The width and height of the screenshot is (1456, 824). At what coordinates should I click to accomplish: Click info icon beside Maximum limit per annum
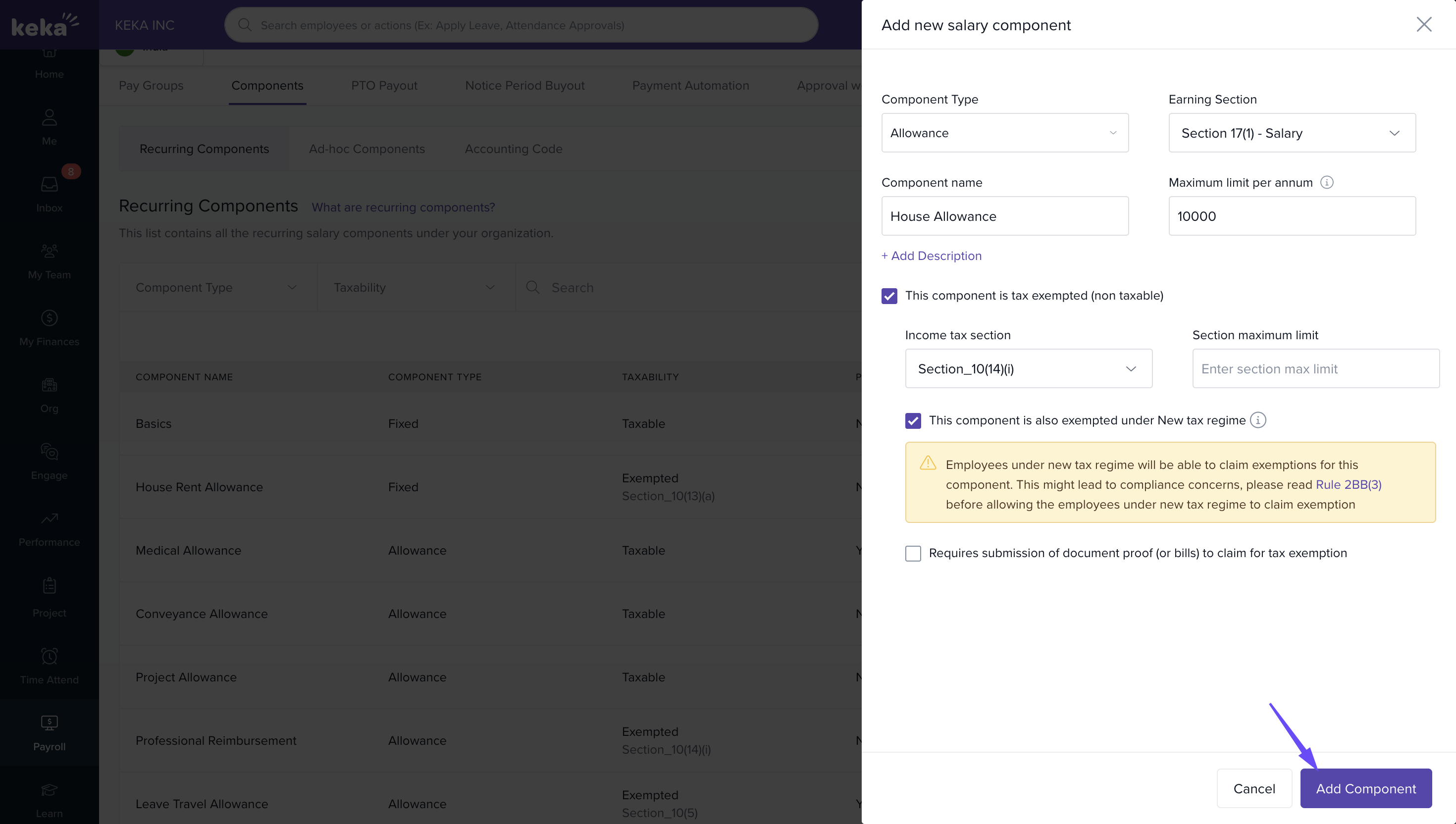click(1326, 182)
